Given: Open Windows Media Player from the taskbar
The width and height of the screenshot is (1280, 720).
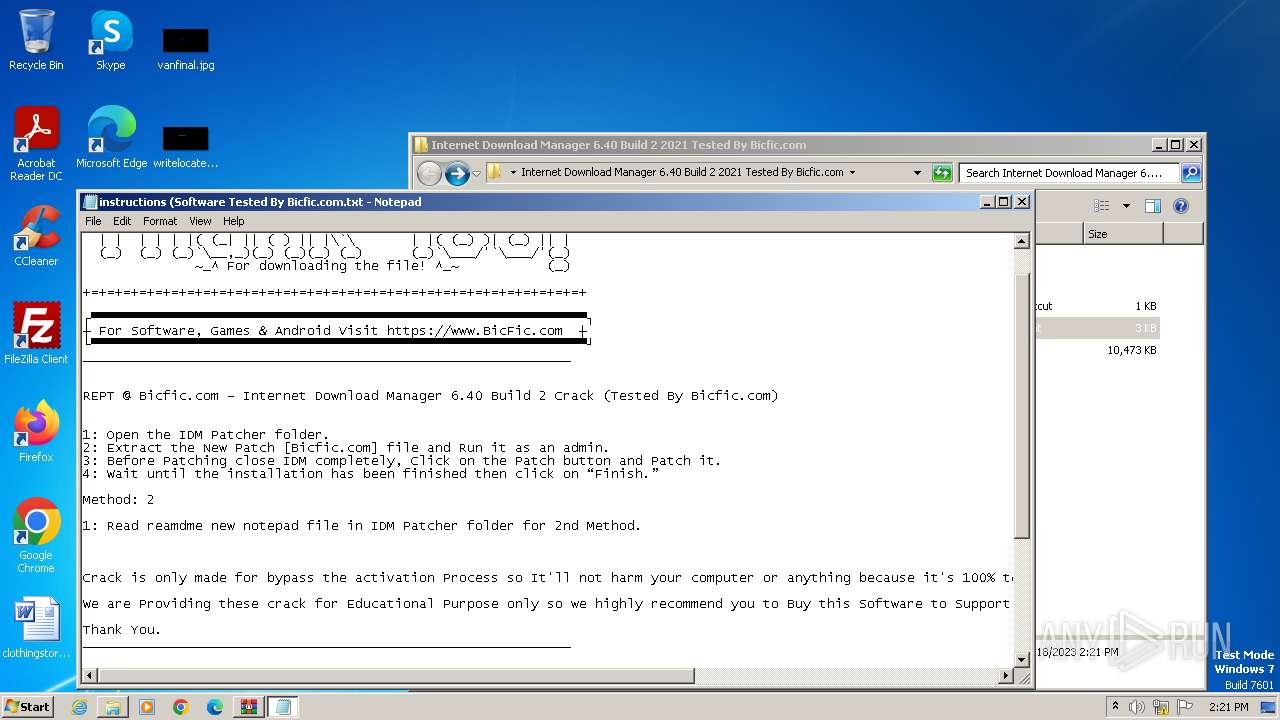Looking at the screenshot, I should pos(147,707).
